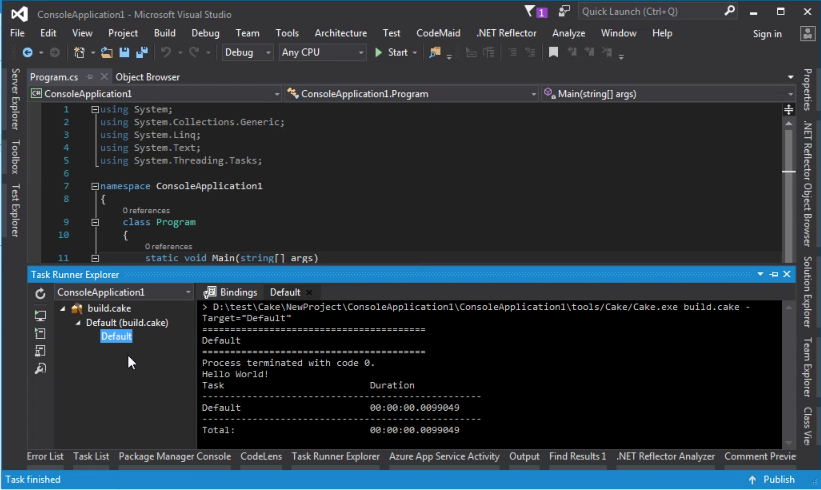Open the Any CPU platform dropdown
The height and width of the screenshot is (490, 821).
point(322,52)
